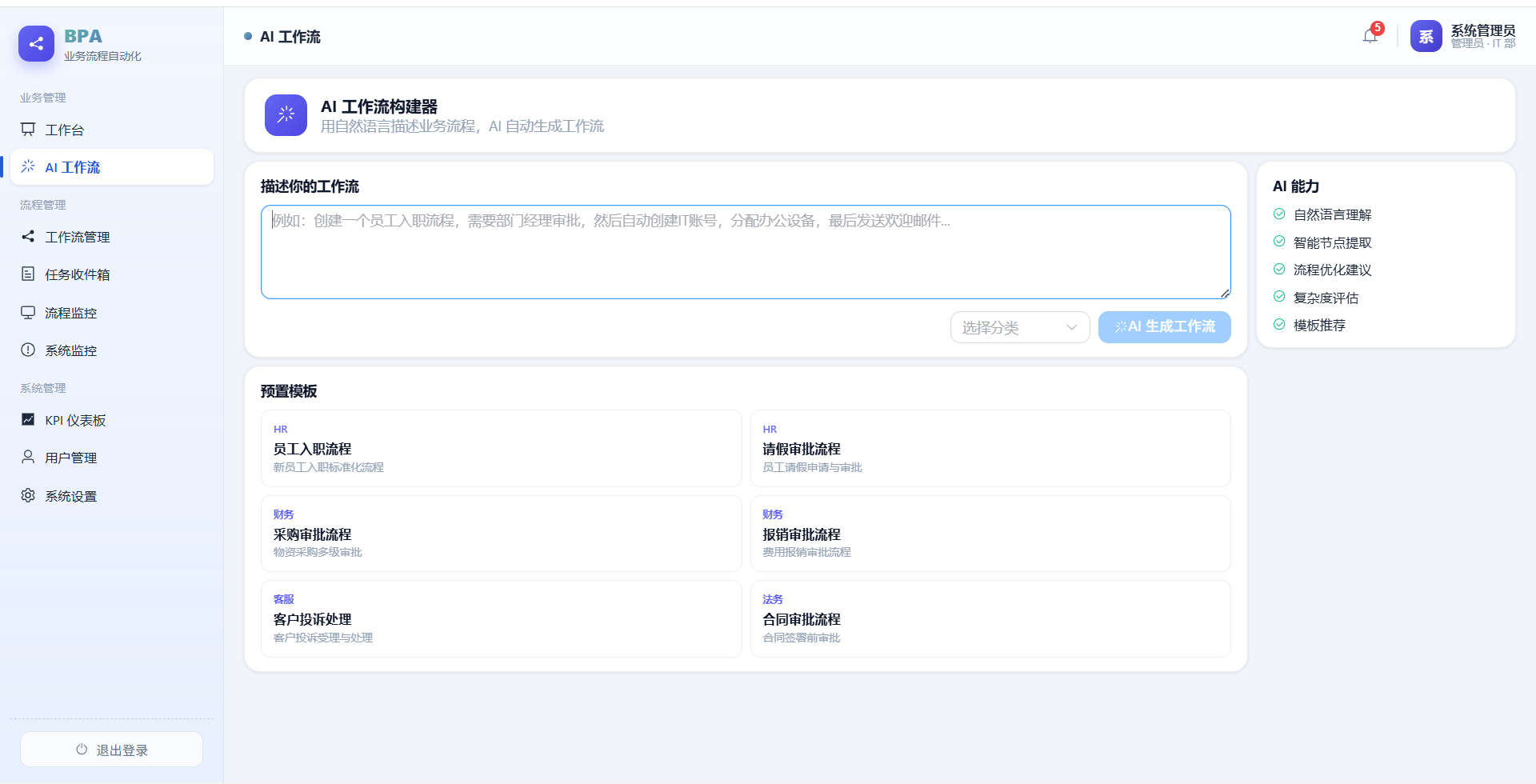Focus the workflow description text area
This screenshot has height=784, width=1536.
tap(746, 252)
